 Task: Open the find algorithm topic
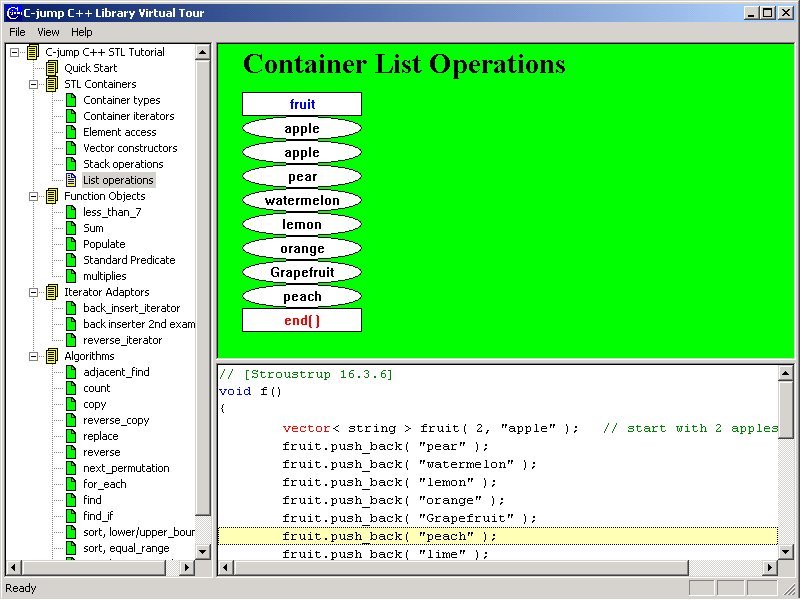[92, 500]
